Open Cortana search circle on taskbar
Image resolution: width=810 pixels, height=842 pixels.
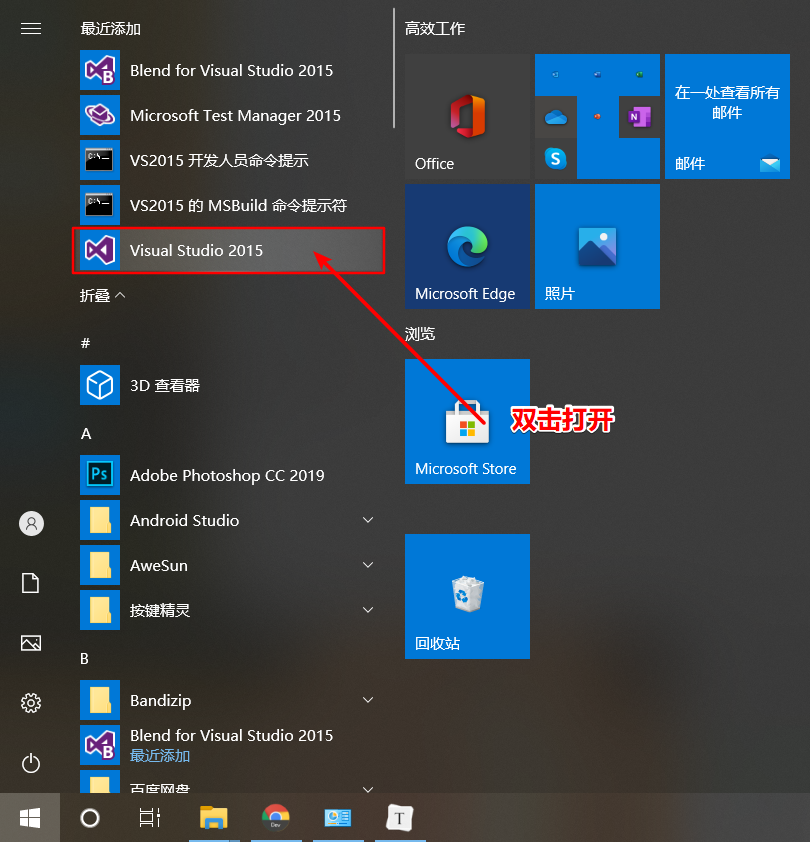[x=90, y=818]
